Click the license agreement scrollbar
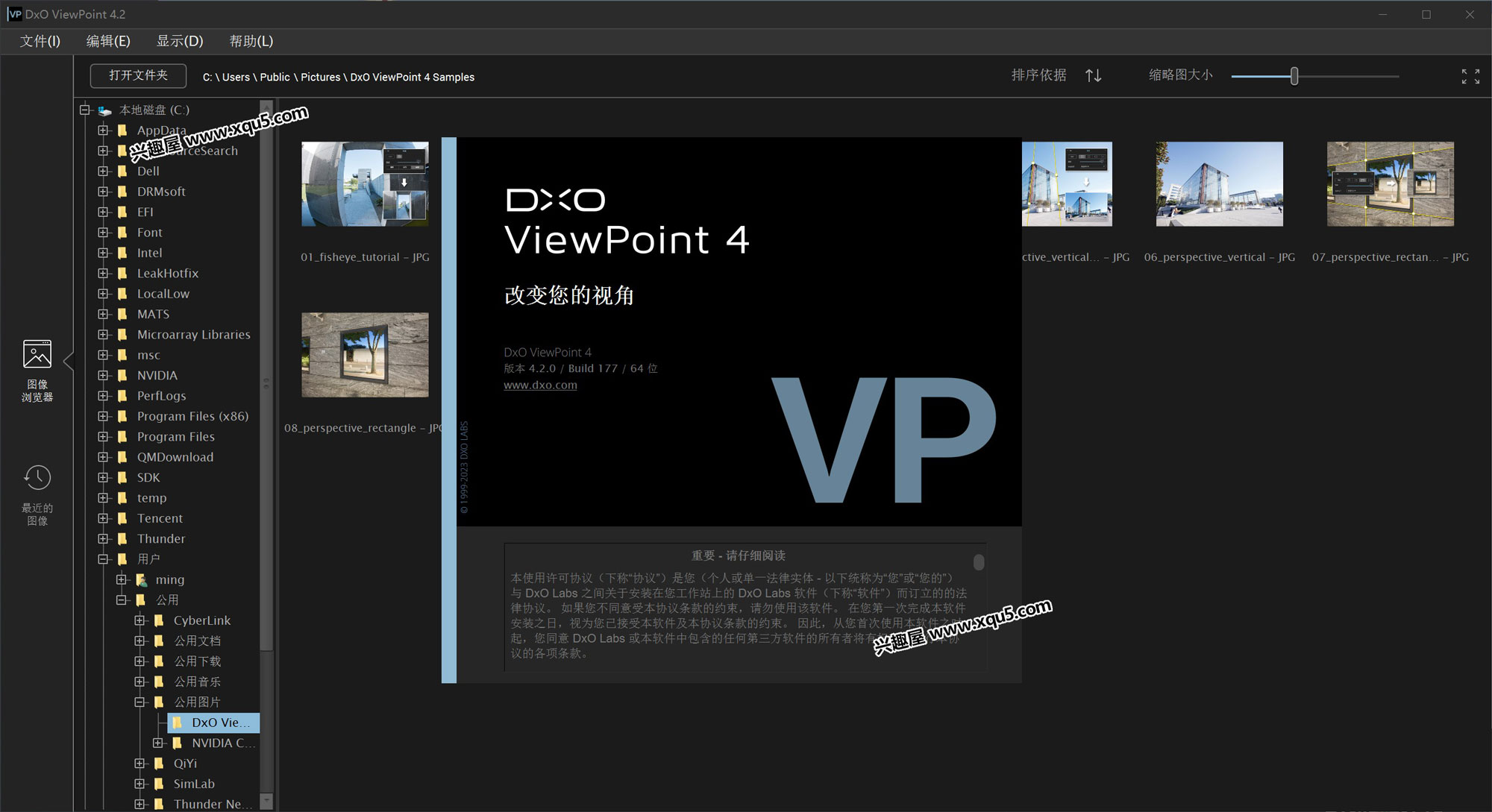 [x=979, y=562]
